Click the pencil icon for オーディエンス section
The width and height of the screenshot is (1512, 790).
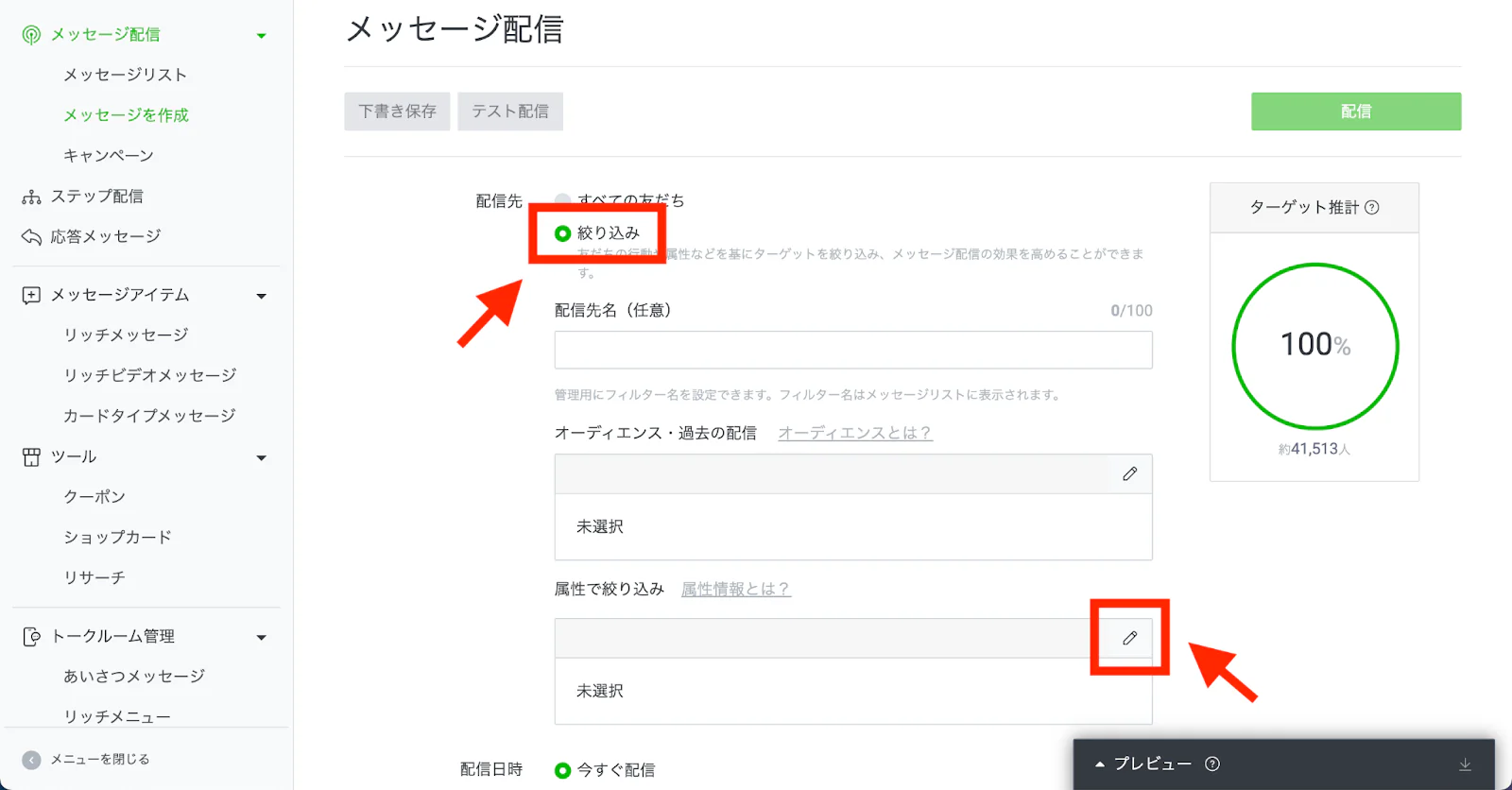1129,473
